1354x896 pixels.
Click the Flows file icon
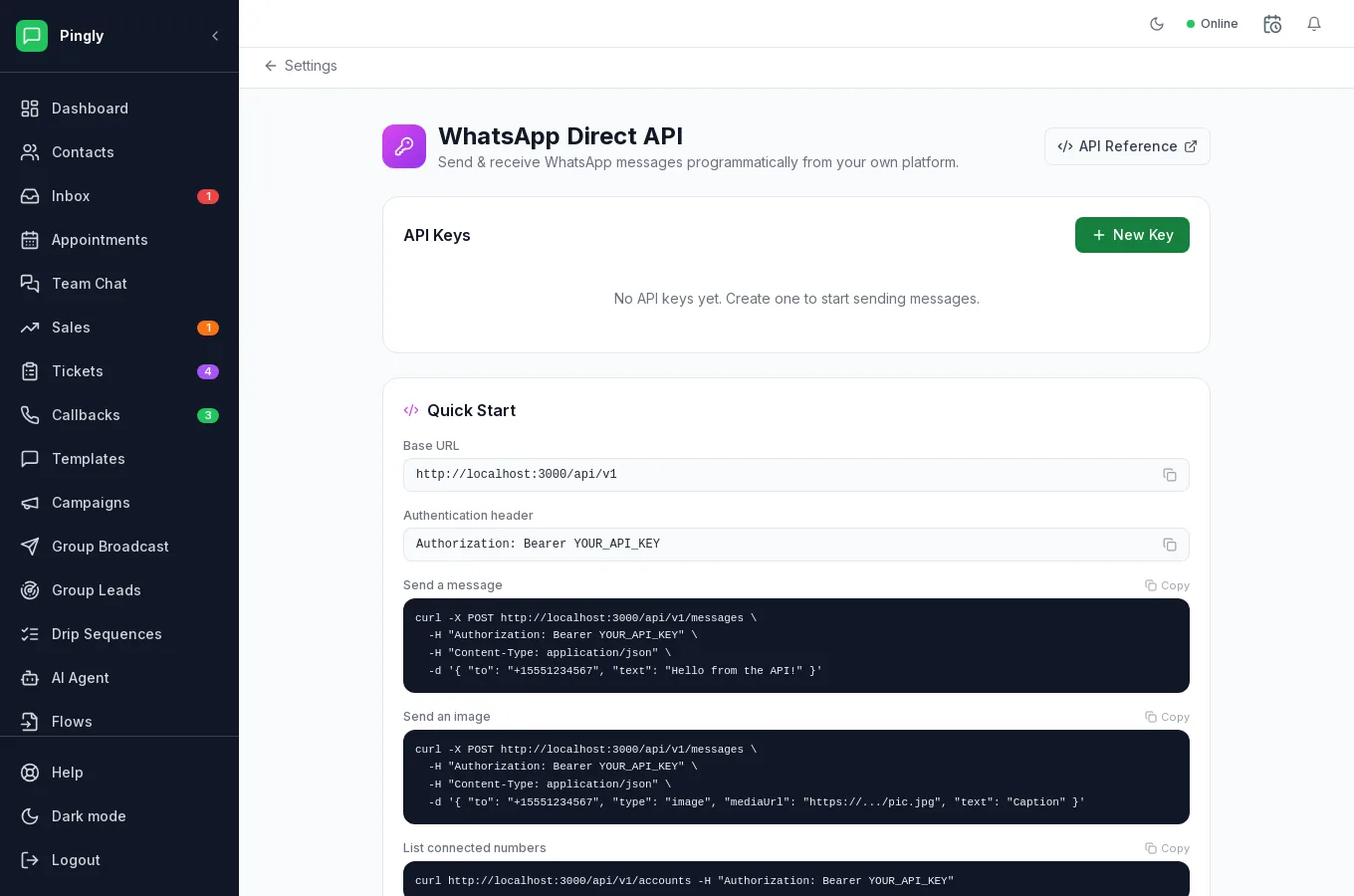(30, 722)
